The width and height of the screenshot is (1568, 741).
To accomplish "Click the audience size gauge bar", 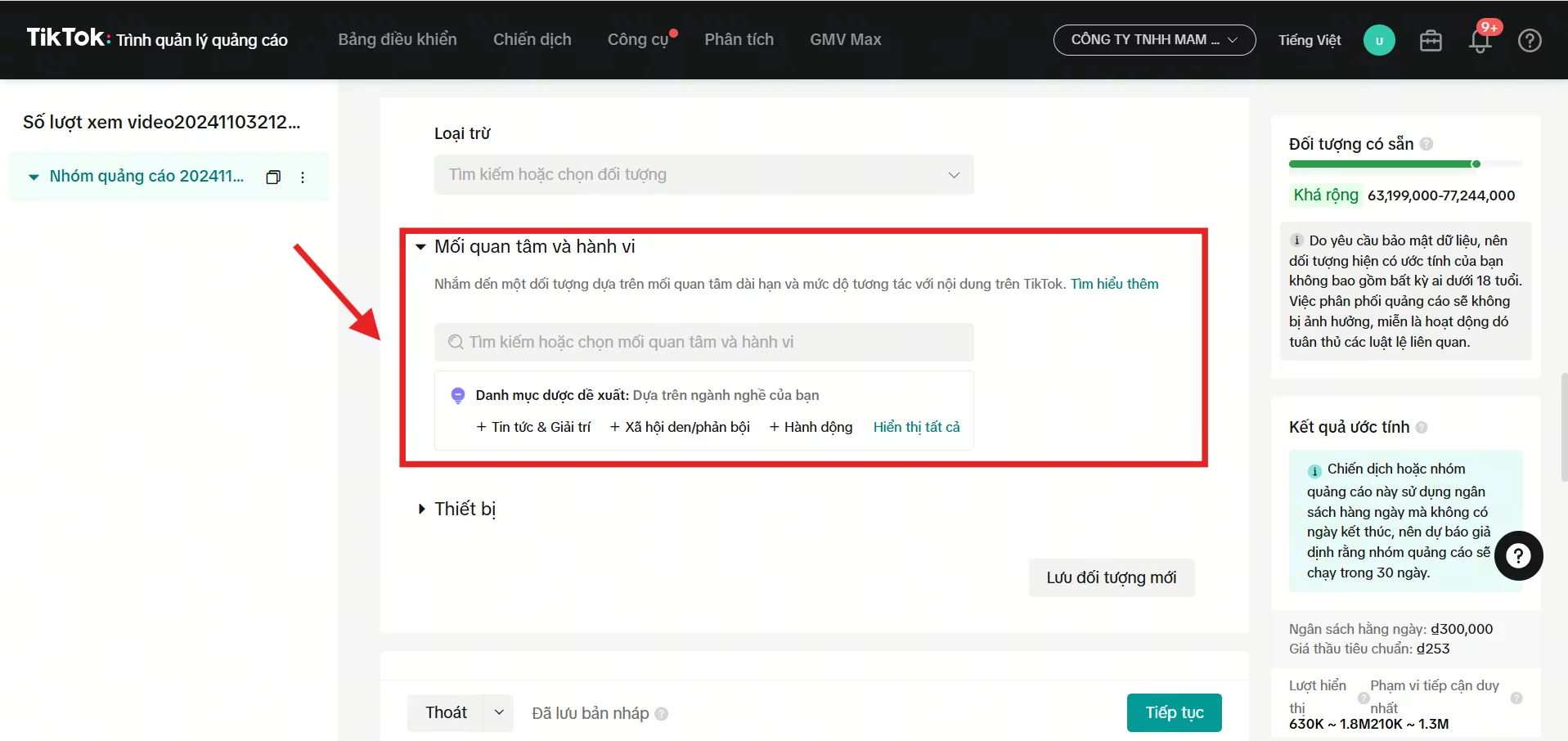I will tap(1405, 164).
